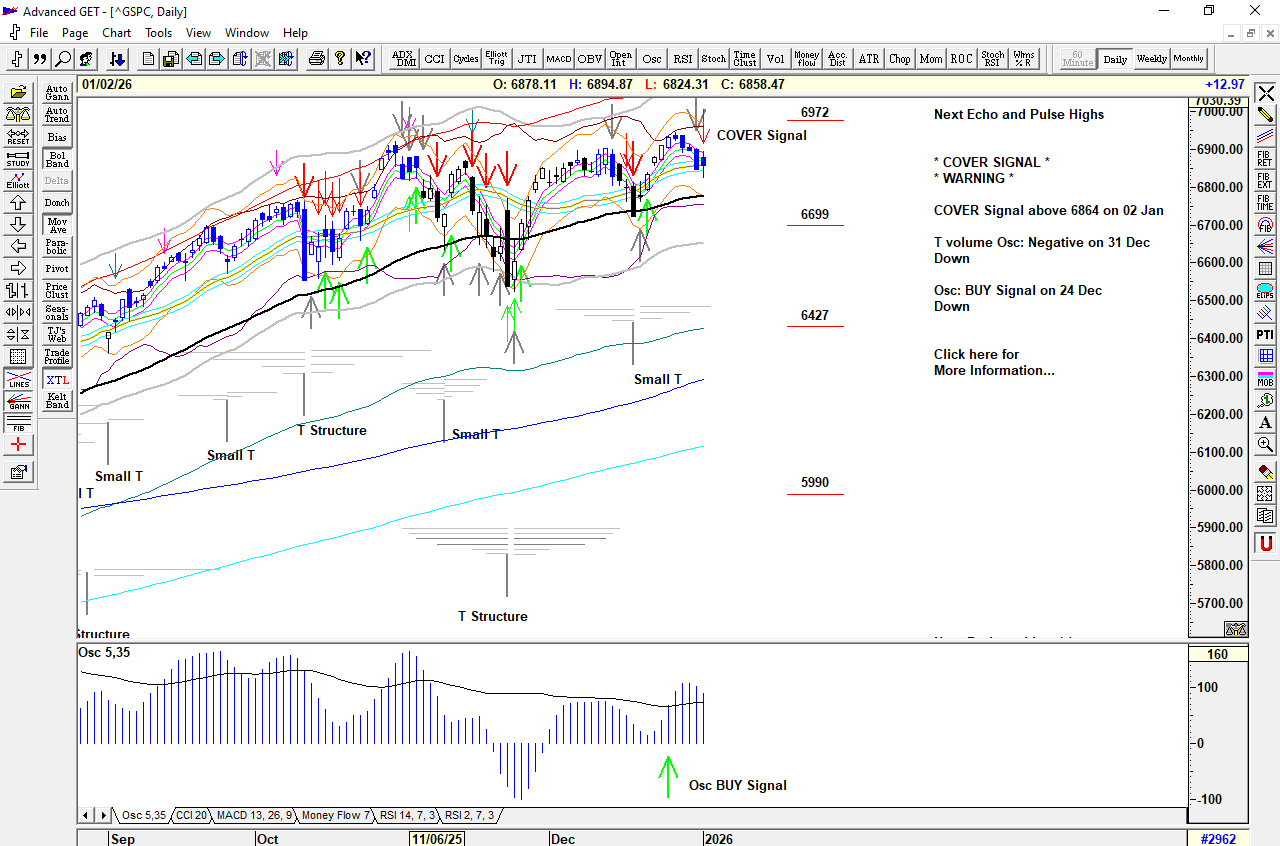Open the Gann lines tool

click(x=18, y=403)
